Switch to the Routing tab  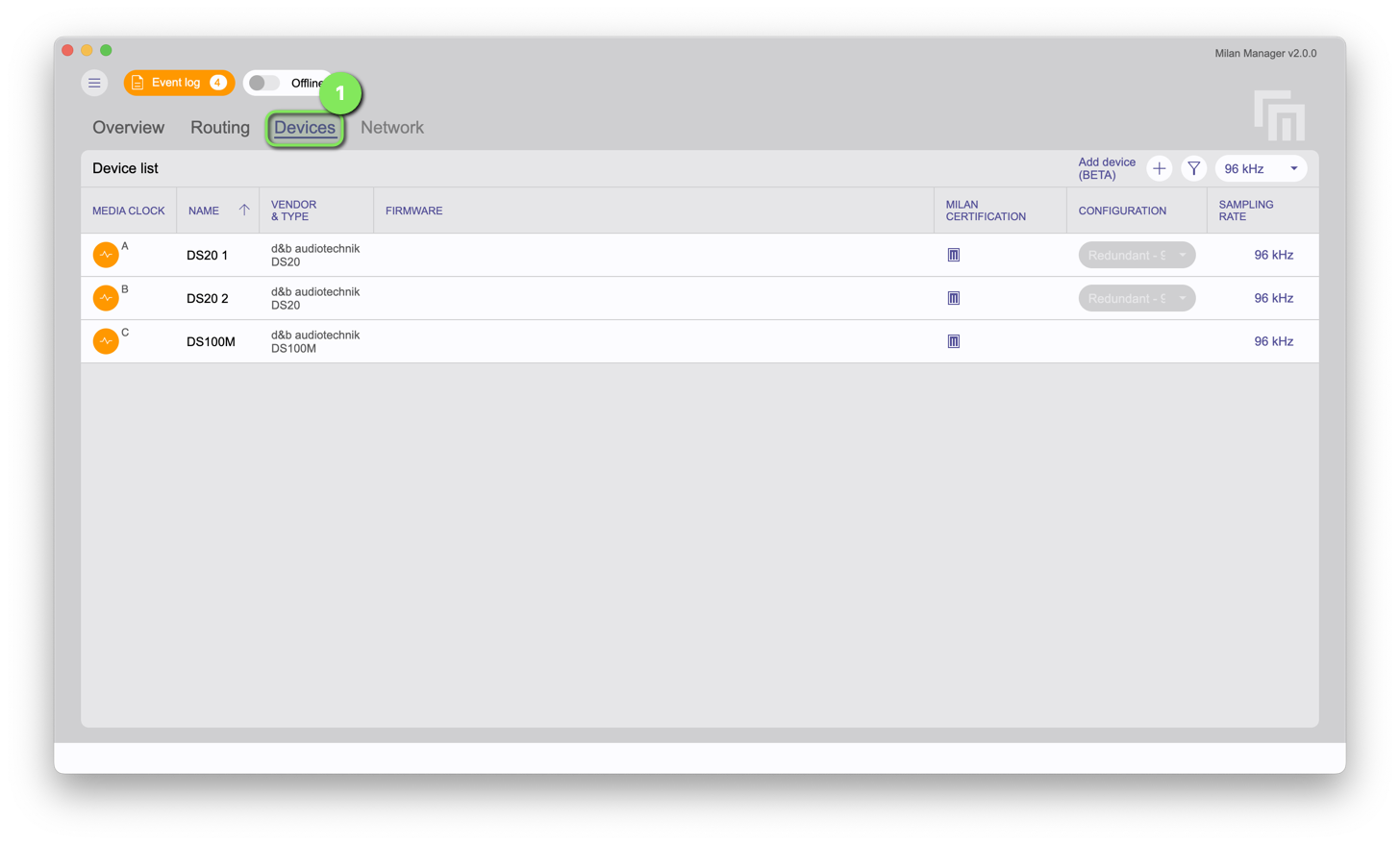219,127
